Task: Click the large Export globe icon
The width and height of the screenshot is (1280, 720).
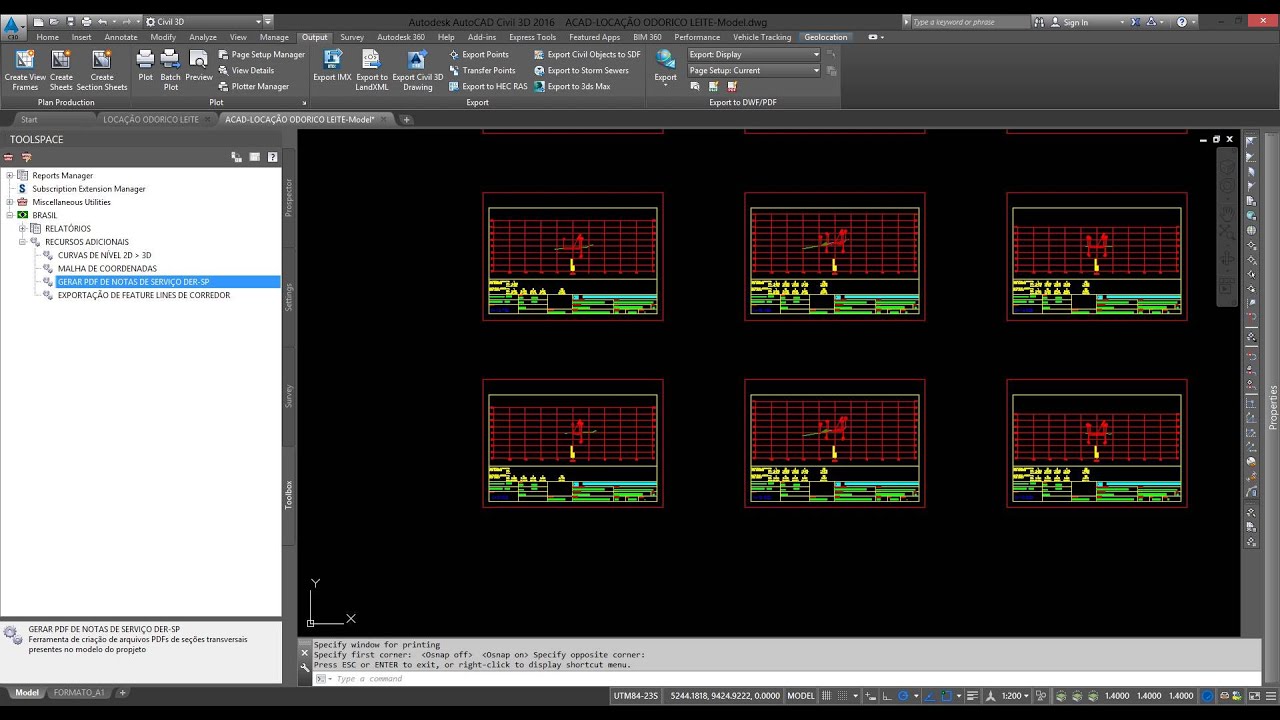Action: [665, 60]
